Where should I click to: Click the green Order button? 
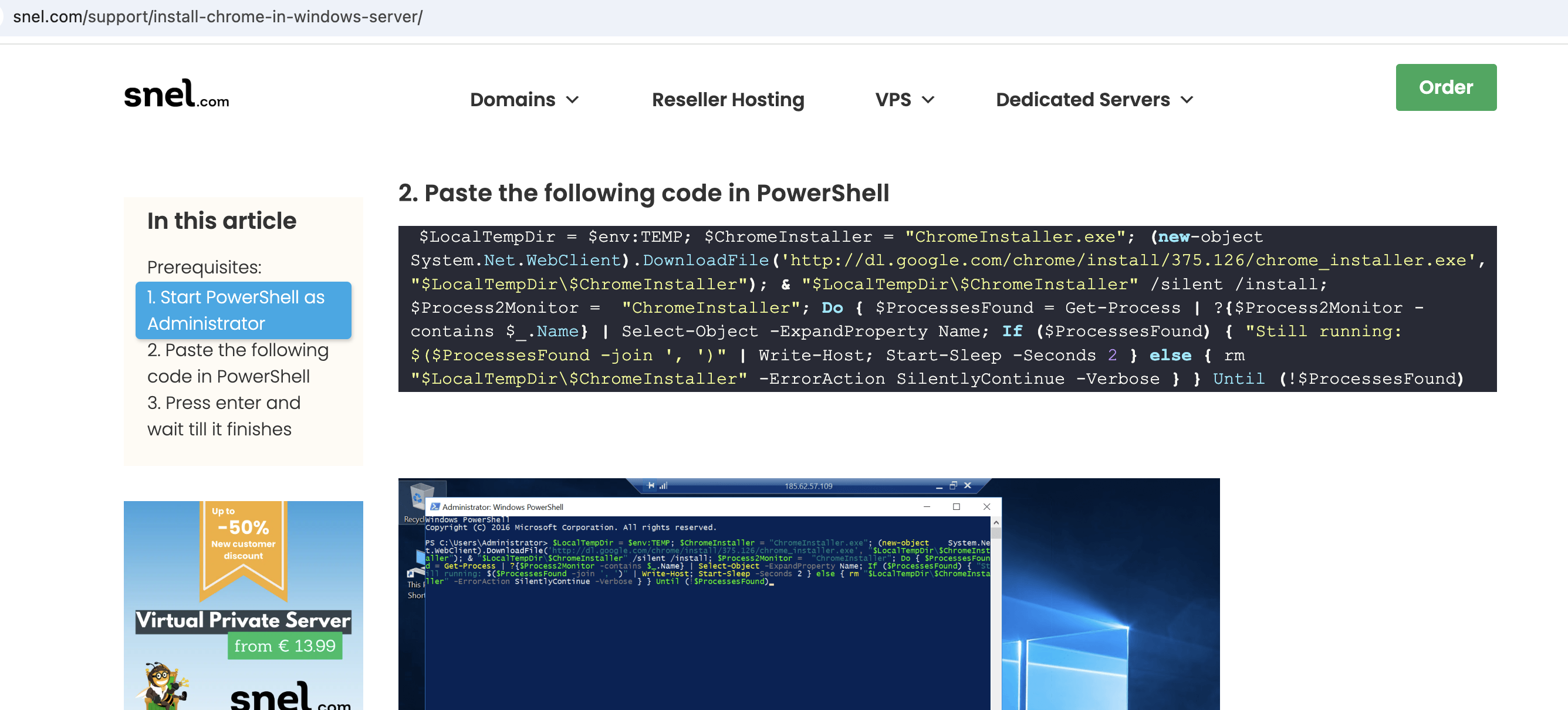pyautogui.click(x=1446, y=87)
